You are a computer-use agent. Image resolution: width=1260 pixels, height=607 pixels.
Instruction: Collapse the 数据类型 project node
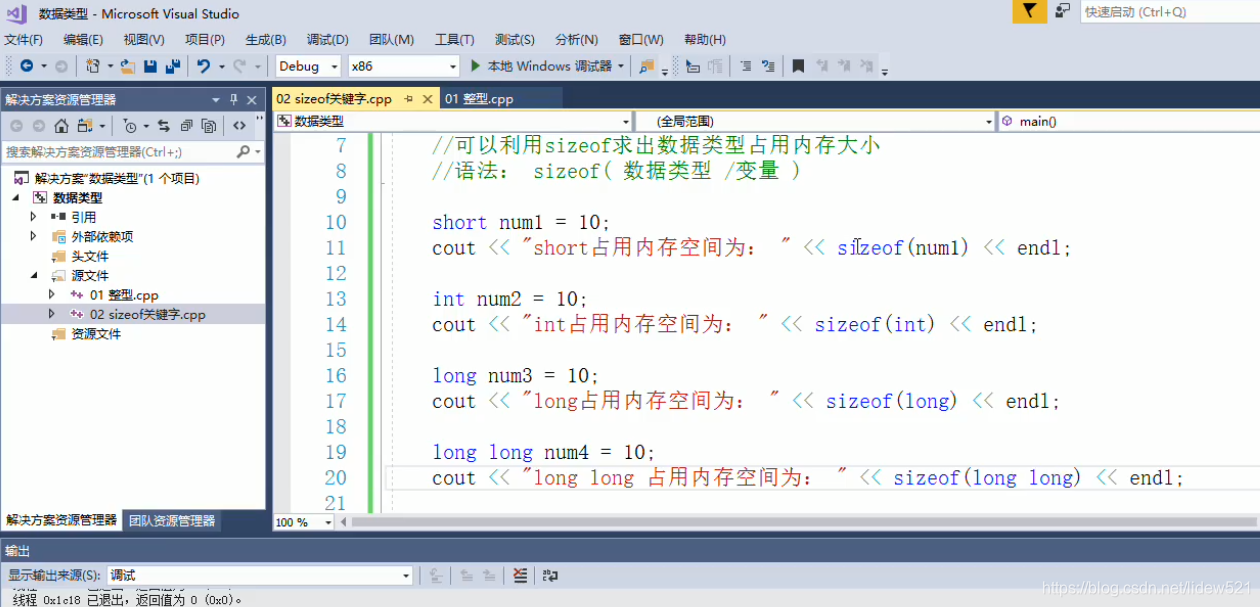16,198
